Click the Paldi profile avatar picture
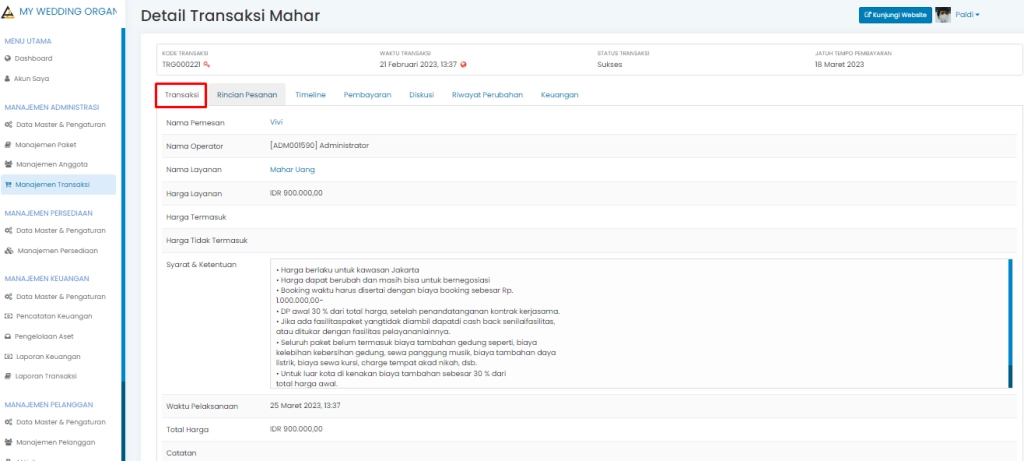The image size is (1024, 461). coord(943,14)
